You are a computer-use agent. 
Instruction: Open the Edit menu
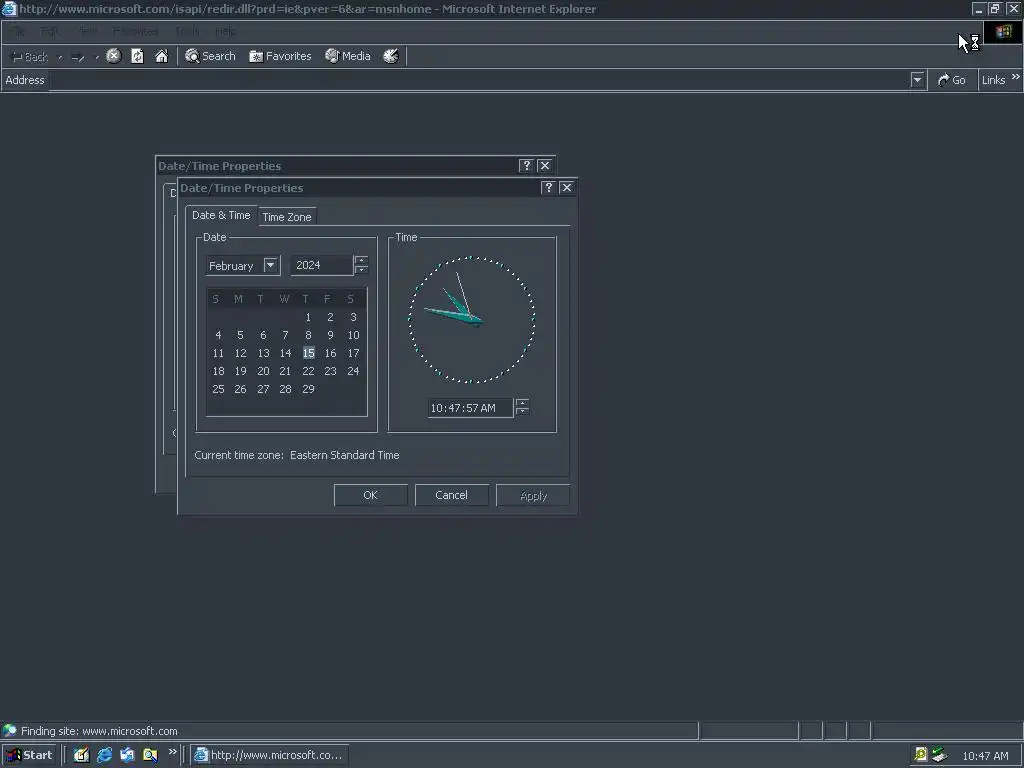pos(49,31)
